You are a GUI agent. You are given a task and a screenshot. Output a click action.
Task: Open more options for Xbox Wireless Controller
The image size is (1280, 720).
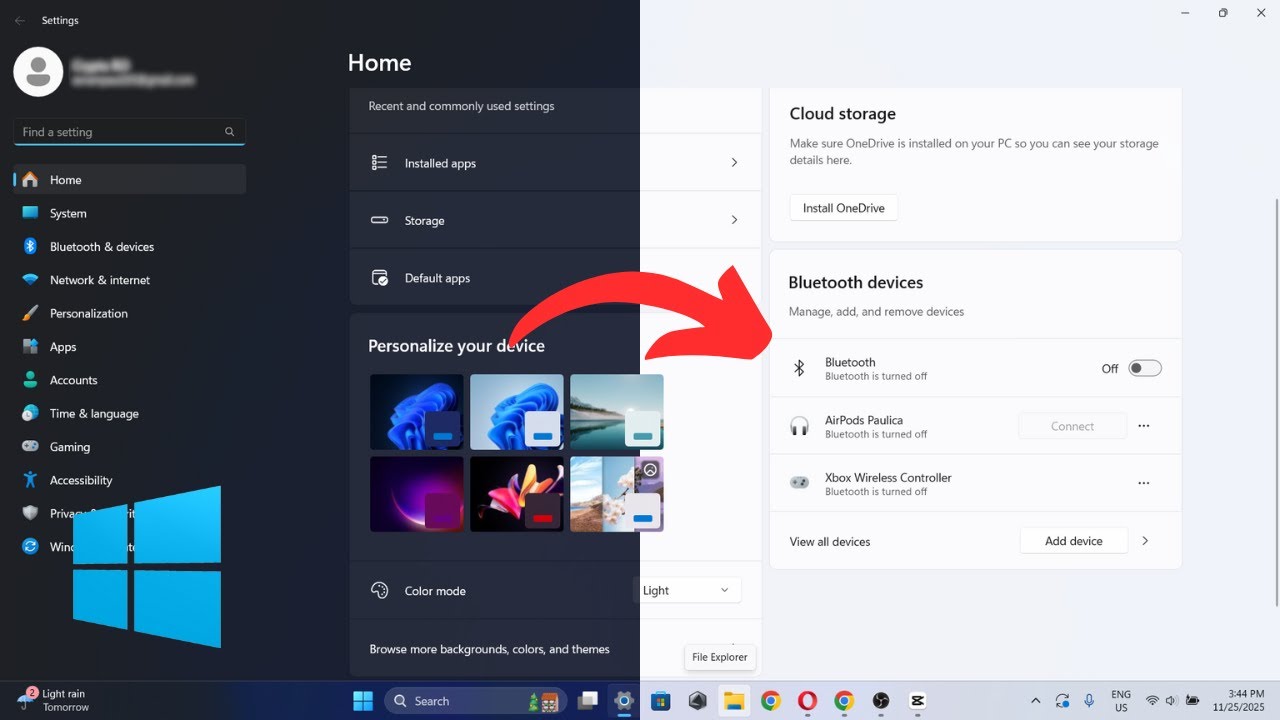tap(1144, 483)
